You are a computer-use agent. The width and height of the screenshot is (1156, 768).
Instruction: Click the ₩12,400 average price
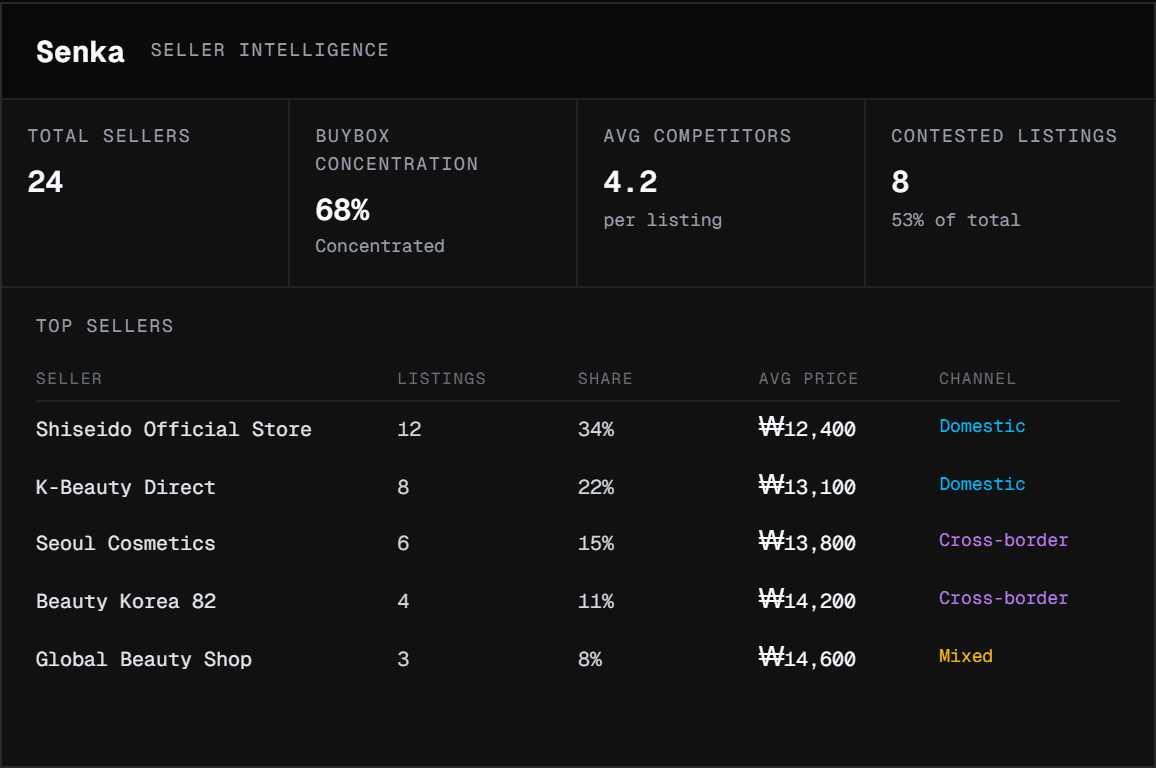coord(807,428)
